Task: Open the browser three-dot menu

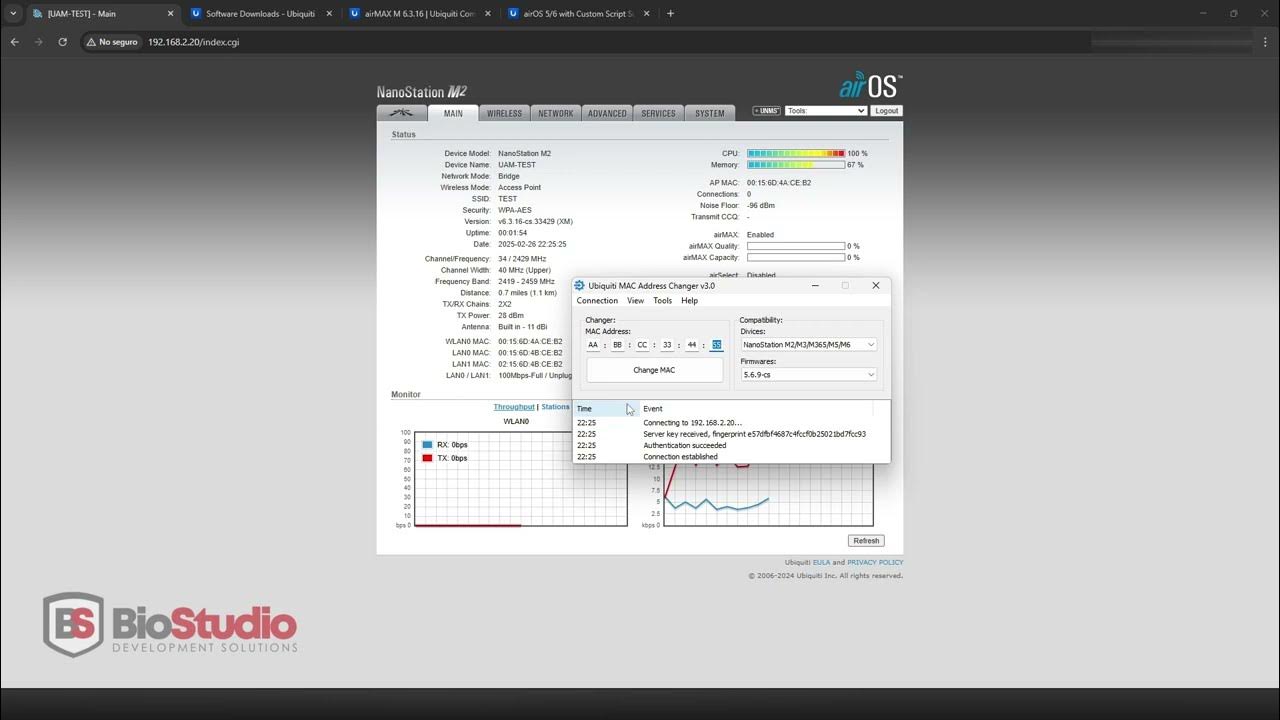Action: 1265,42
